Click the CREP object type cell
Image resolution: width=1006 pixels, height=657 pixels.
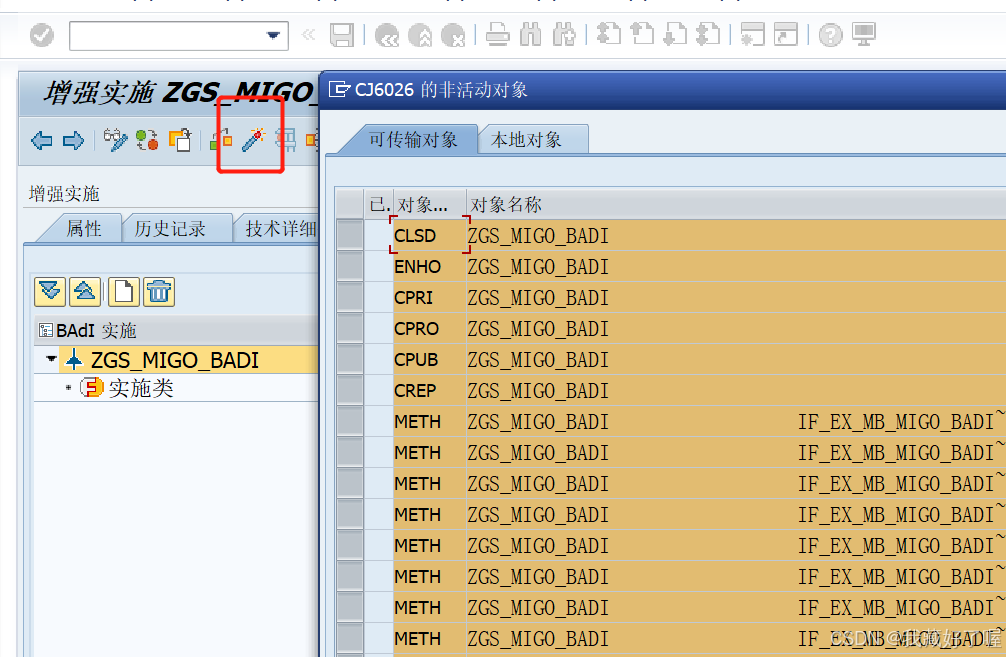tap(429, 391)
